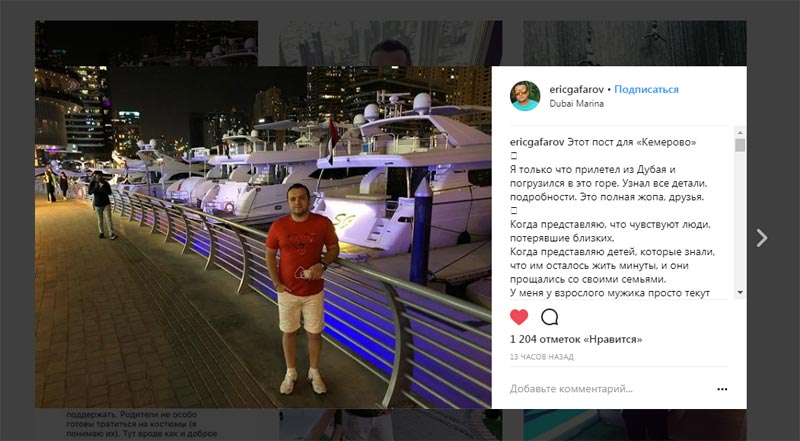Click the 13 часов назад timestamp
Viewport: 800px width, 441px height.
coord(541,357)
